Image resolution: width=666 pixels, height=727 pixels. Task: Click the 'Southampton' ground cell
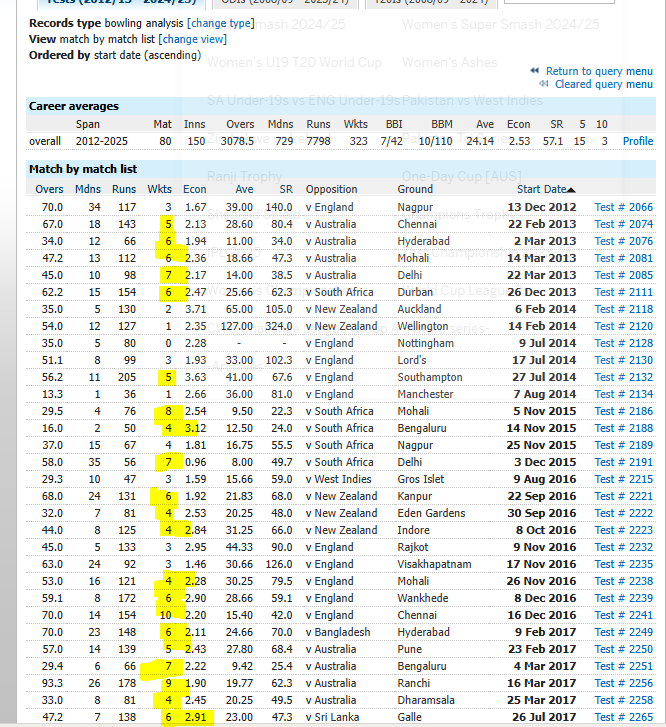(429, 377)
